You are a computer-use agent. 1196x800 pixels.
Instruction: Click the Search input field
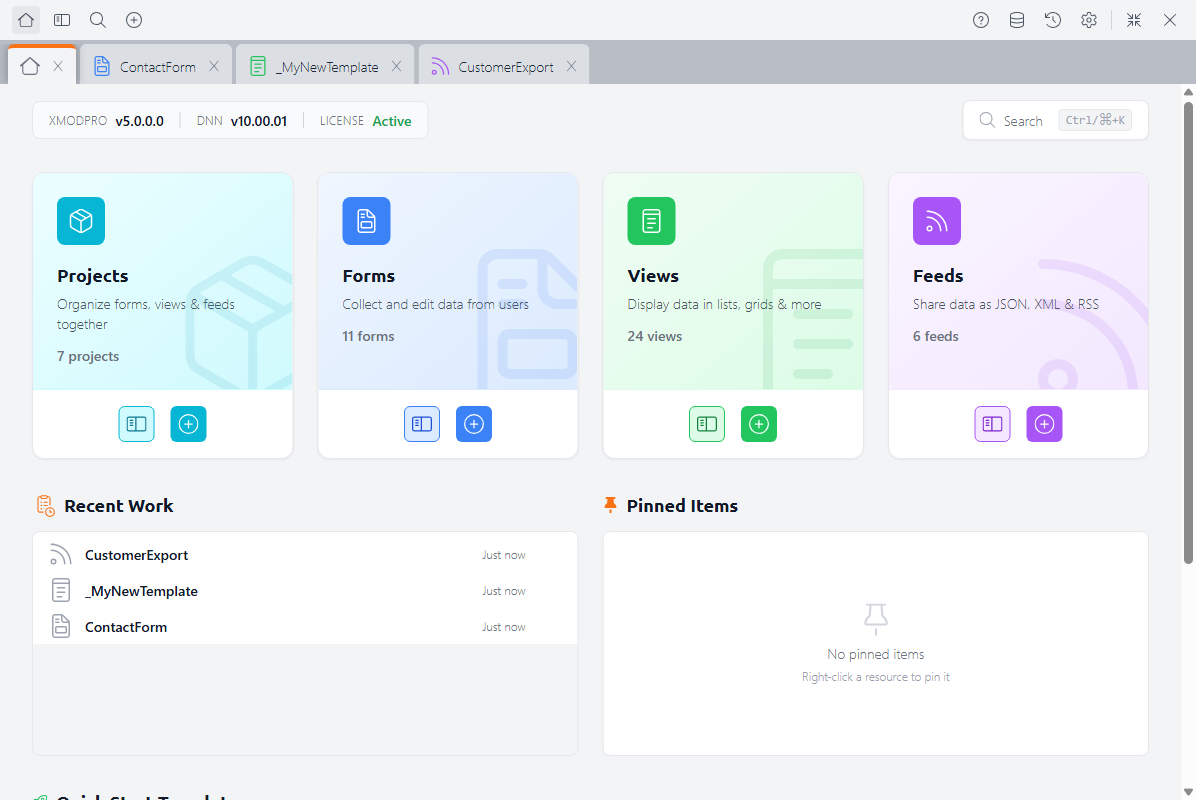click(1056, 120)
